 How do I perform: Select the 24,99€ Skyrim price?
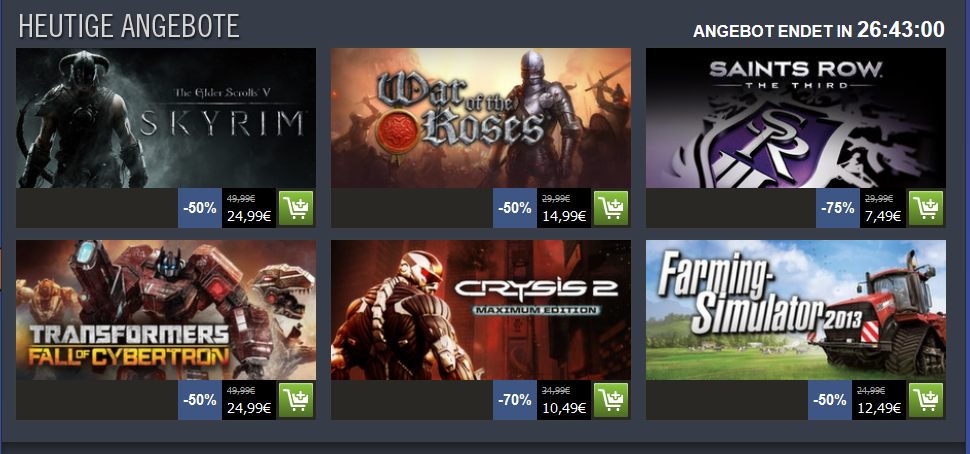click(x=249, y=216)
